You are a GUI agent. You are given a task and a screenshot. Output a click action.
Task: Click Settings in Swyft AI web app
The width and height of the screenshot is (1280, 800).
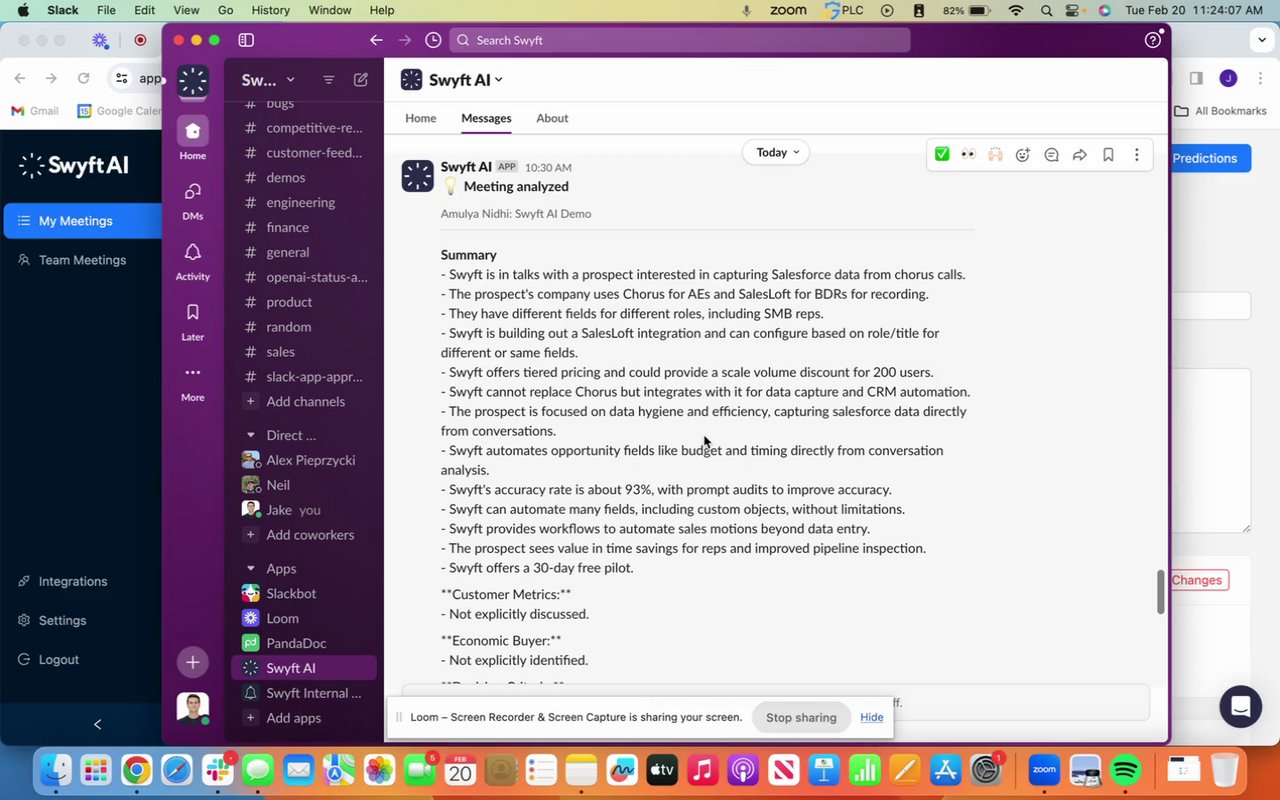point(62,621)
